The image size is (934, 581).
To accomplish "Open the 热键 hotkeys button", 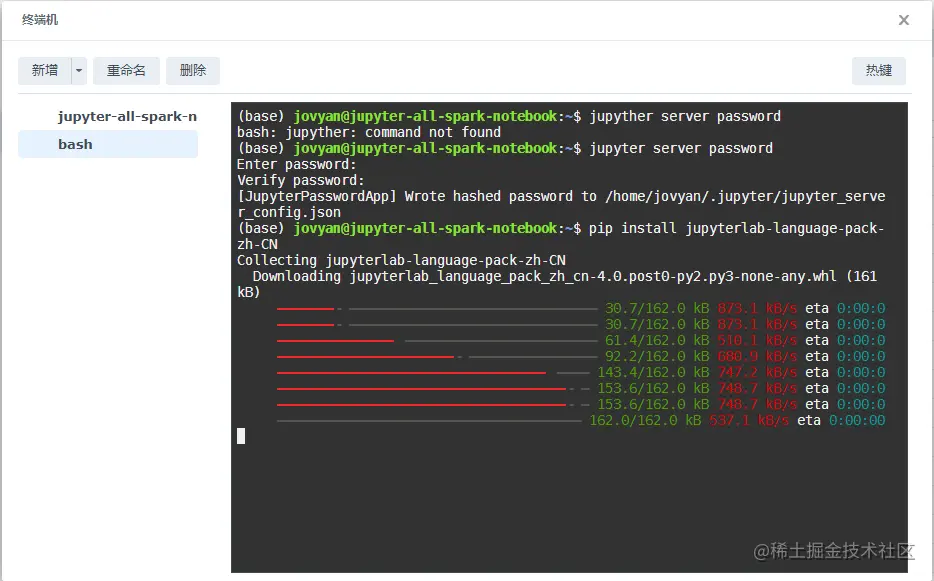I will tap(879, 71).
